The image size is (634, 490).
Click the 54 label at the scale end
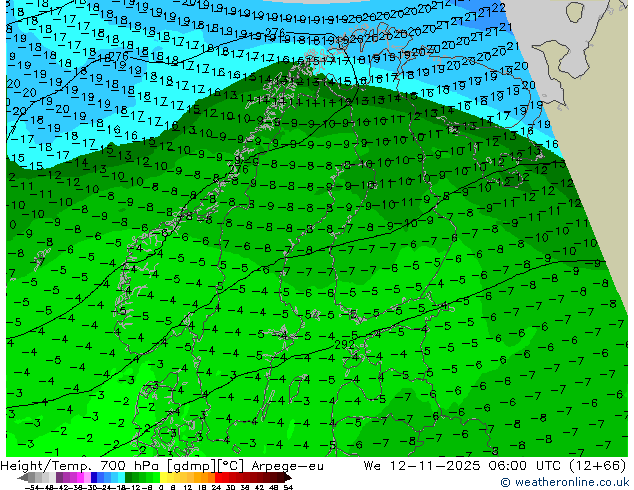pos(288,487)
